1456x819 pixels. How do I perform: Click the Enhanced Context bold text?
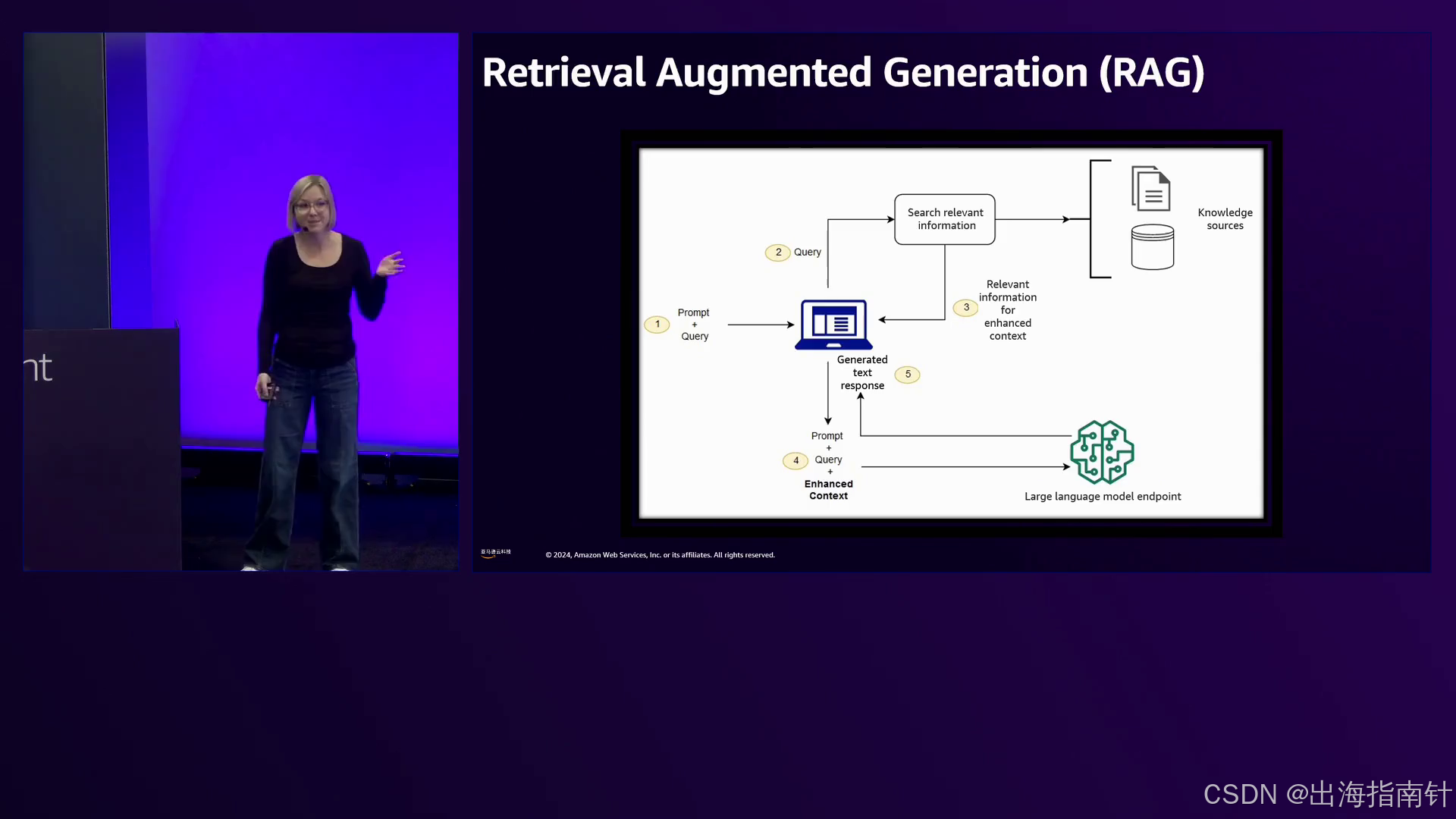828,490
